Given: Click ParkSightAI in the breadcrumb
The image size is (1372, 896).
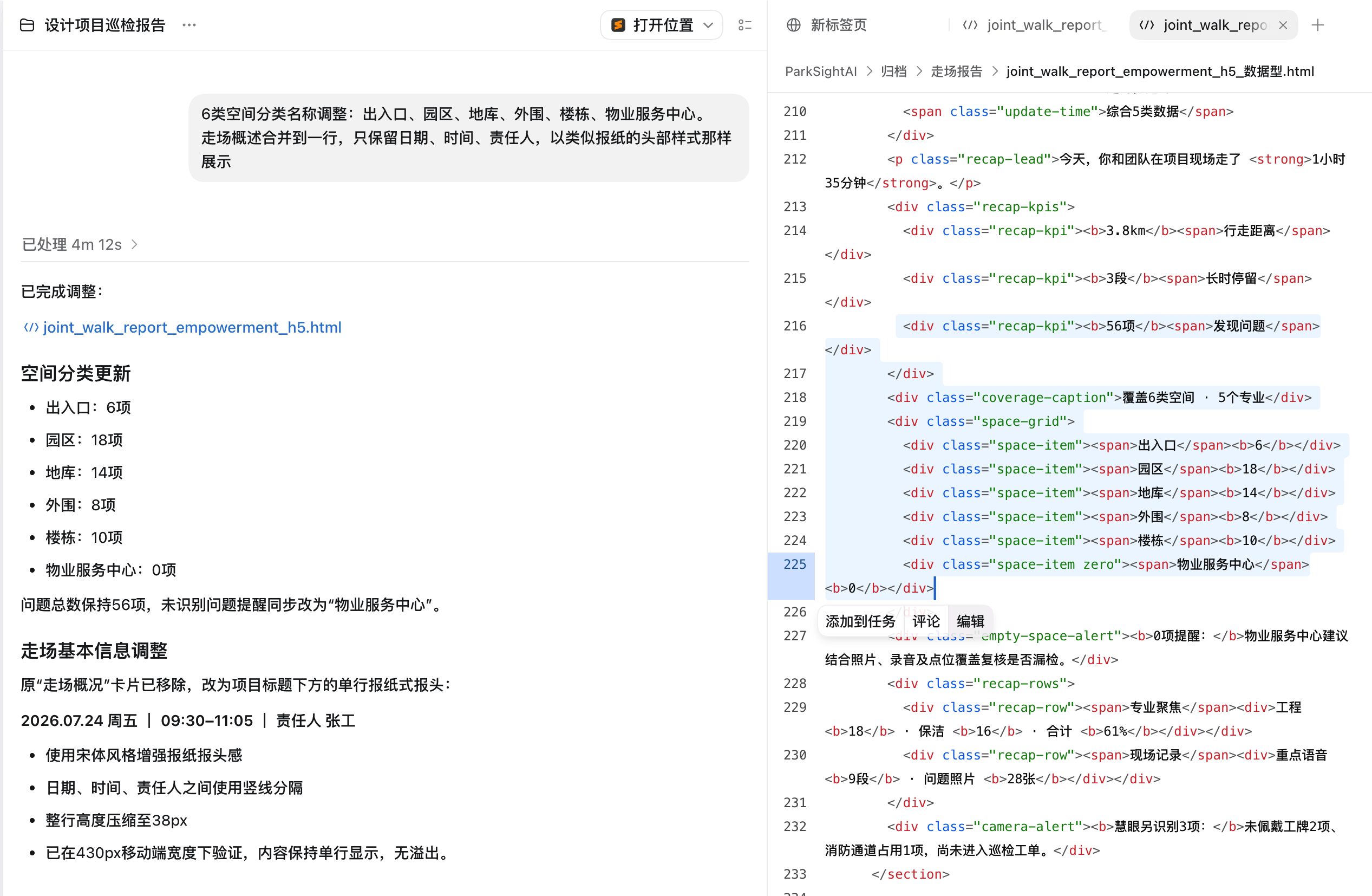Looking at the screenshot, I should pyautogui.click(x=821, y=71).
